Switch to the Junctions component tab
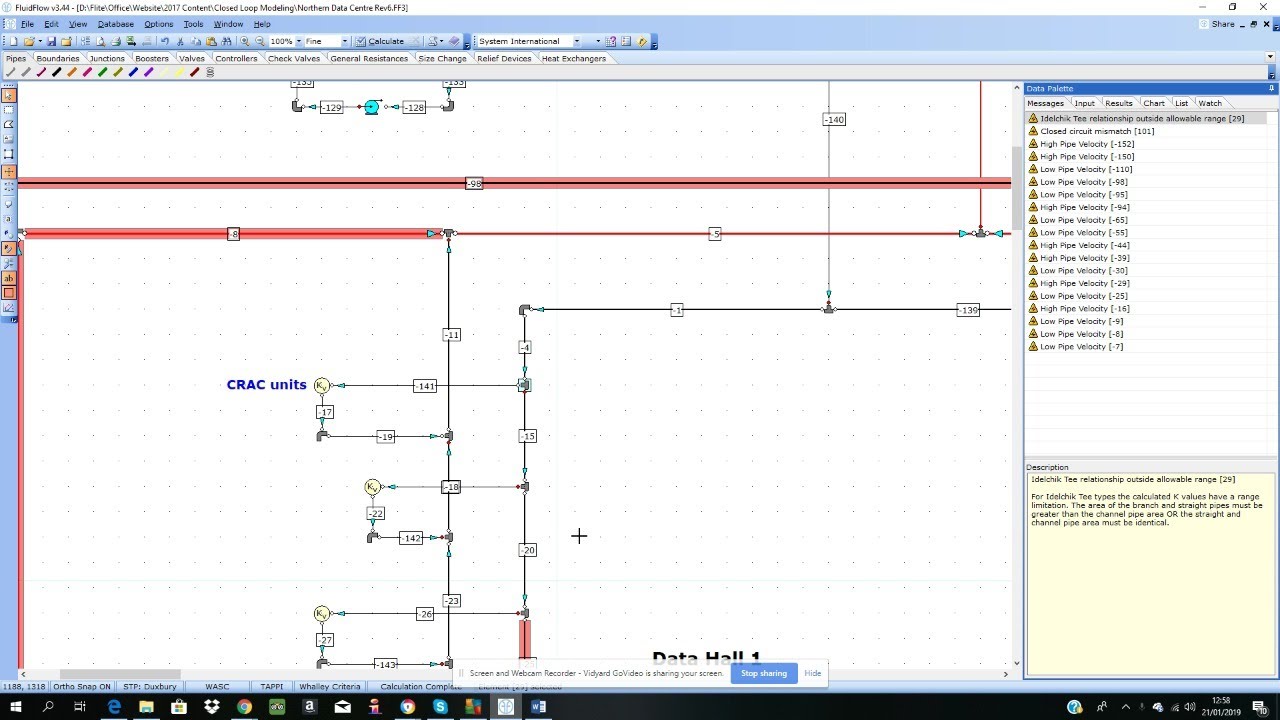 pos(107,58)
